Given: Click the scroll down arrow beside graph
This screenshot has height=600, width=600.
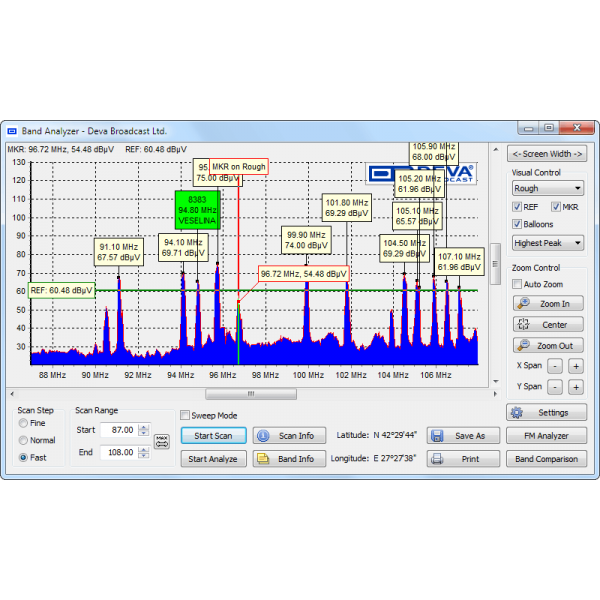Looking at the screenshot, I should click(x=496, y=382).
